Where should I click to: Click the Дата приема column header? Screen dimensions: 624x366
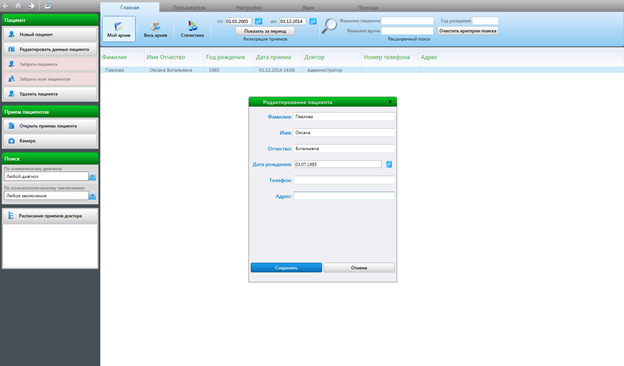(273, 57)
